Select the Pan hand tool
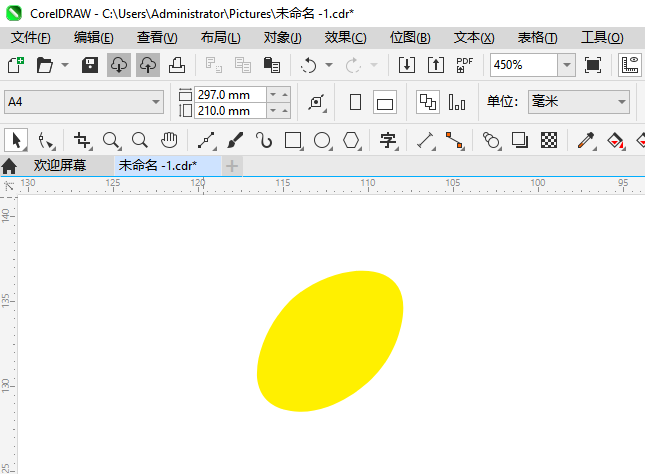 click(169, 140)
